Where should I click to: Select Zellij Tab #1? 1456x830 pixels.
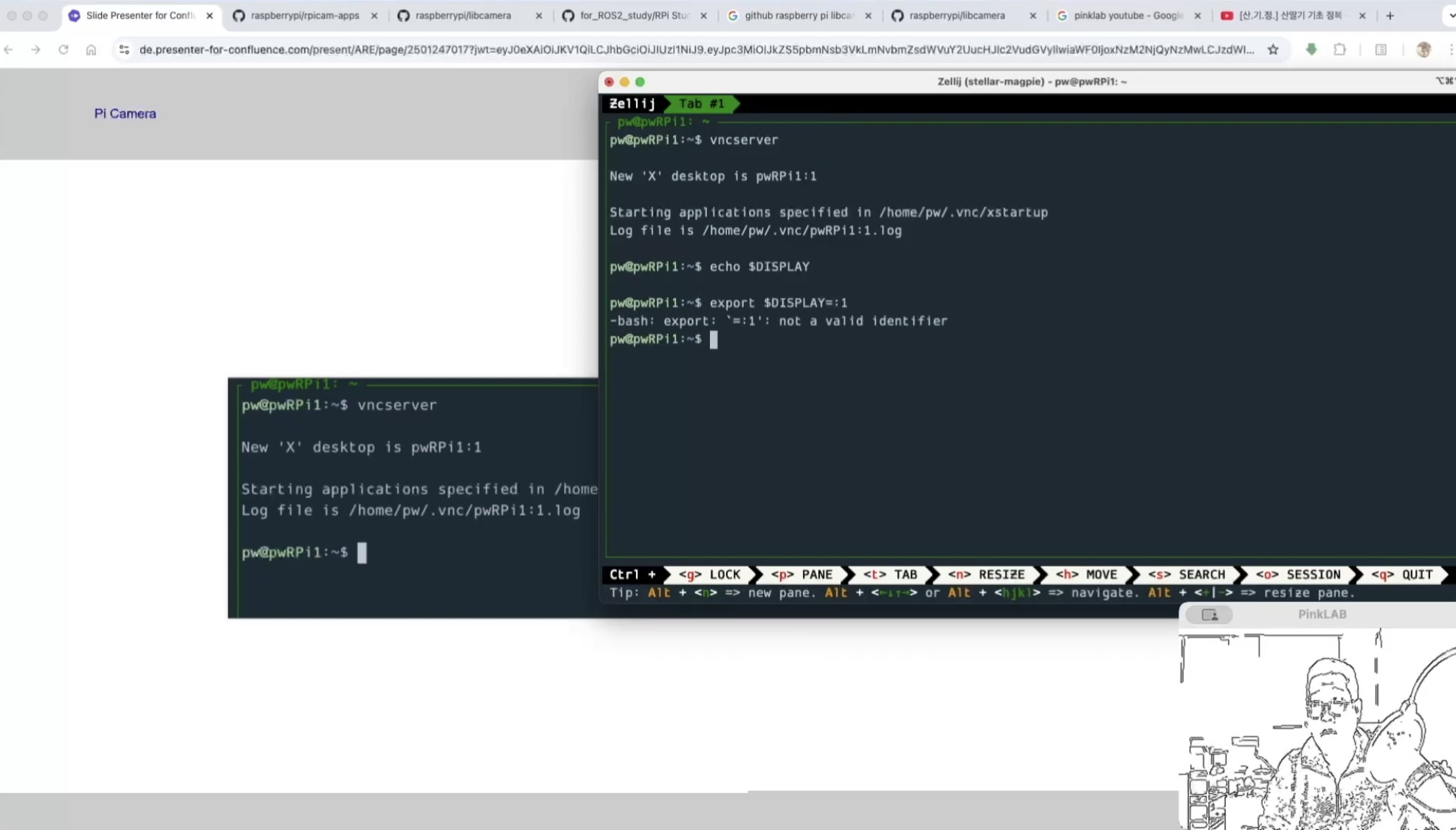(x=701, y=104)
